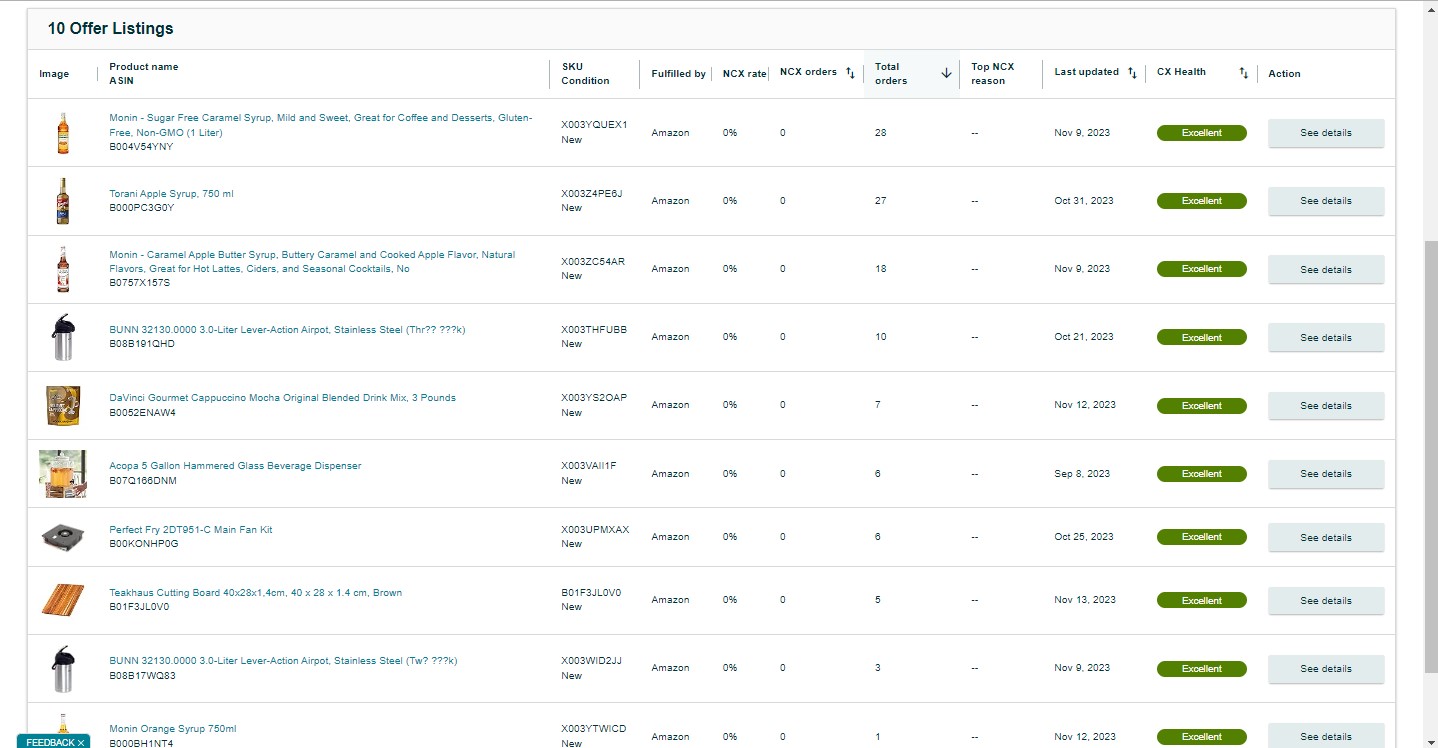Open the Torani Apple Syrup, 750 ml link
The image size is (1438, 748).
tap(171, 194)
